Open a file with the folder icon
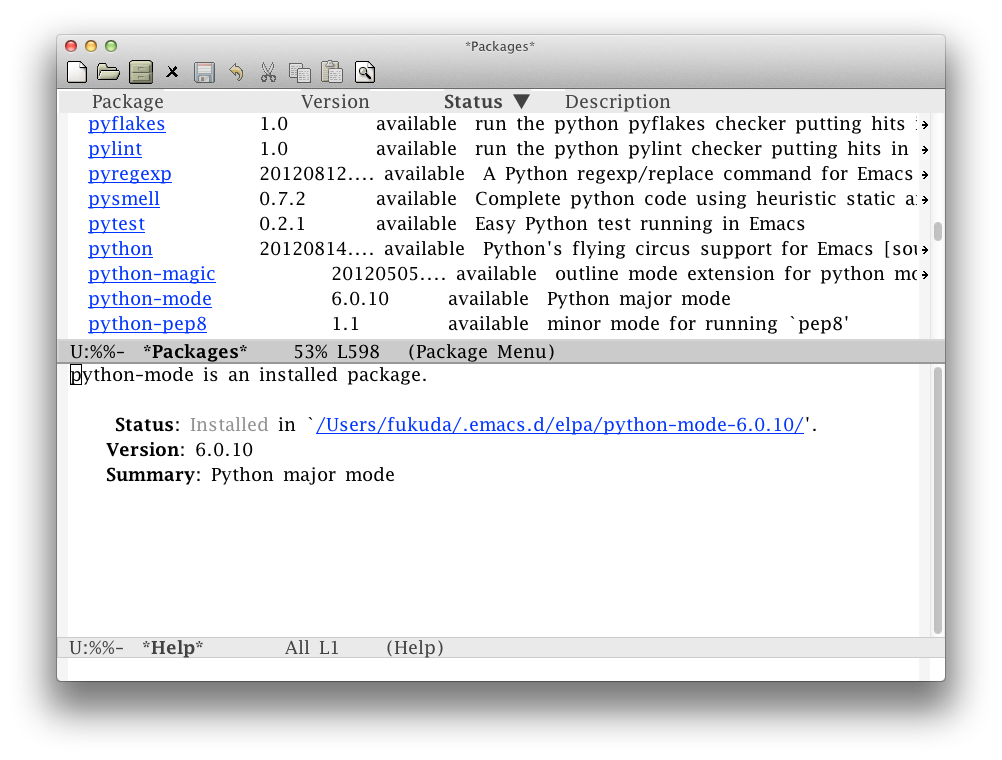The height and width of the screenshot is (760, 1002). coord(108,72)
